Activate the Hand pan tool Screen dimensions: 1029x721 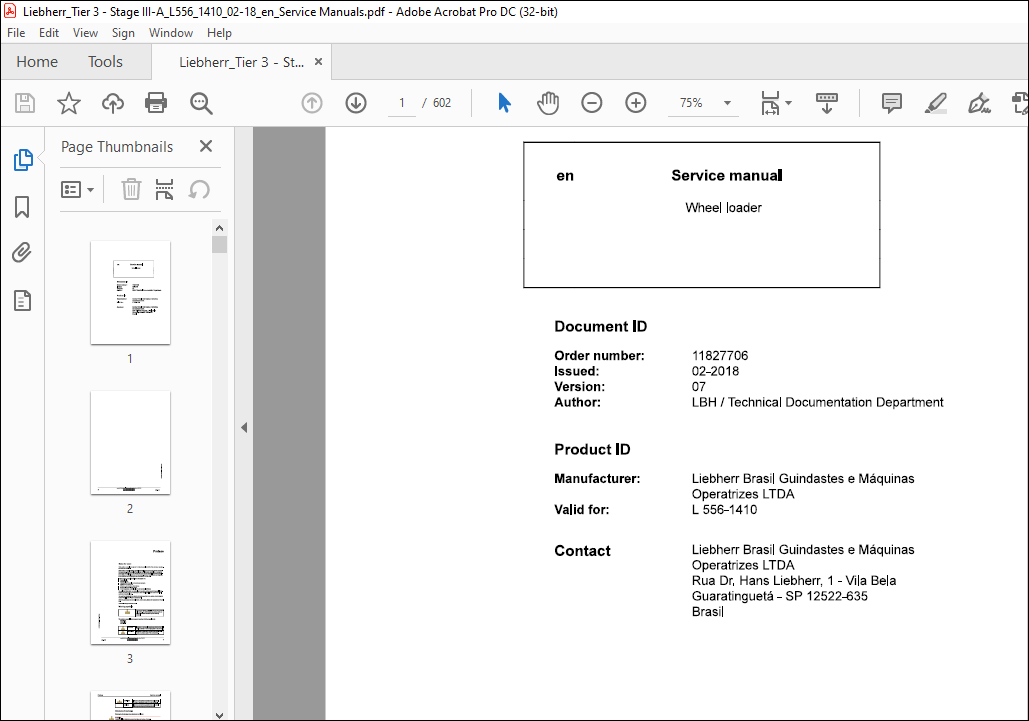tap(548, 103)
